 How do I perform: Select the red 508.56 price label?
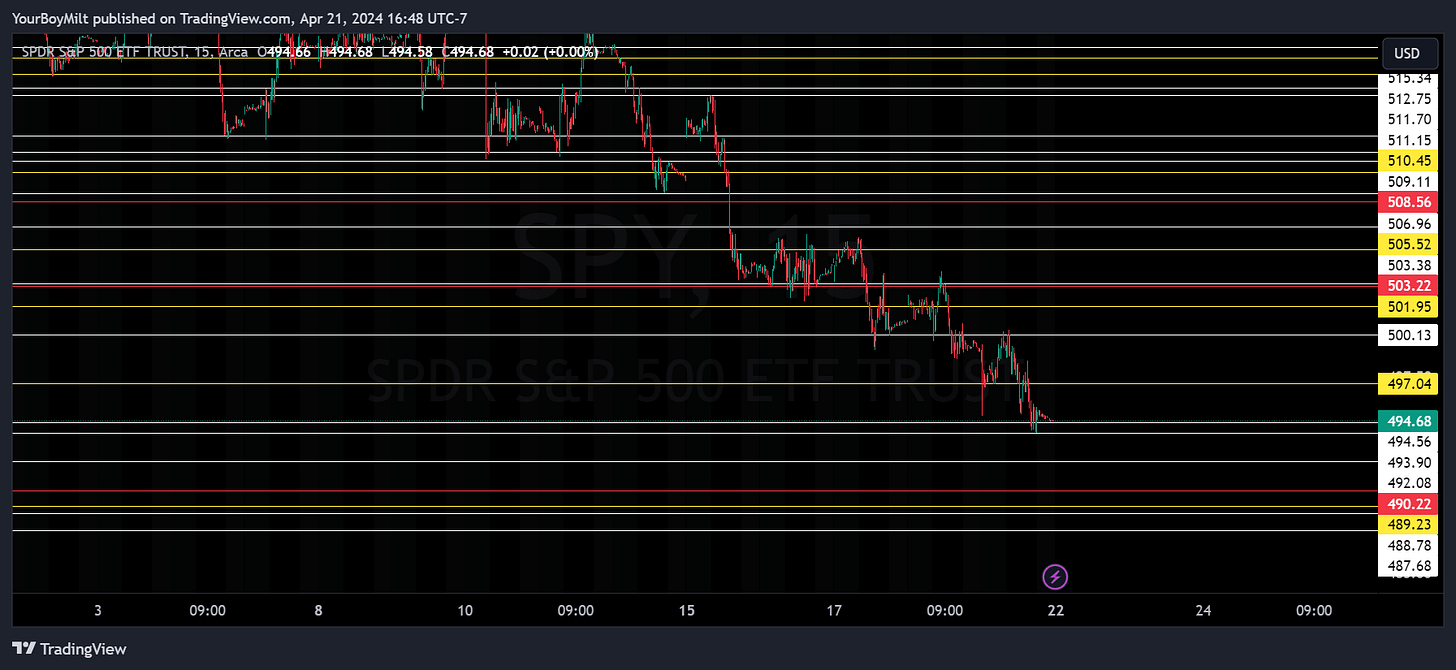1407,202
